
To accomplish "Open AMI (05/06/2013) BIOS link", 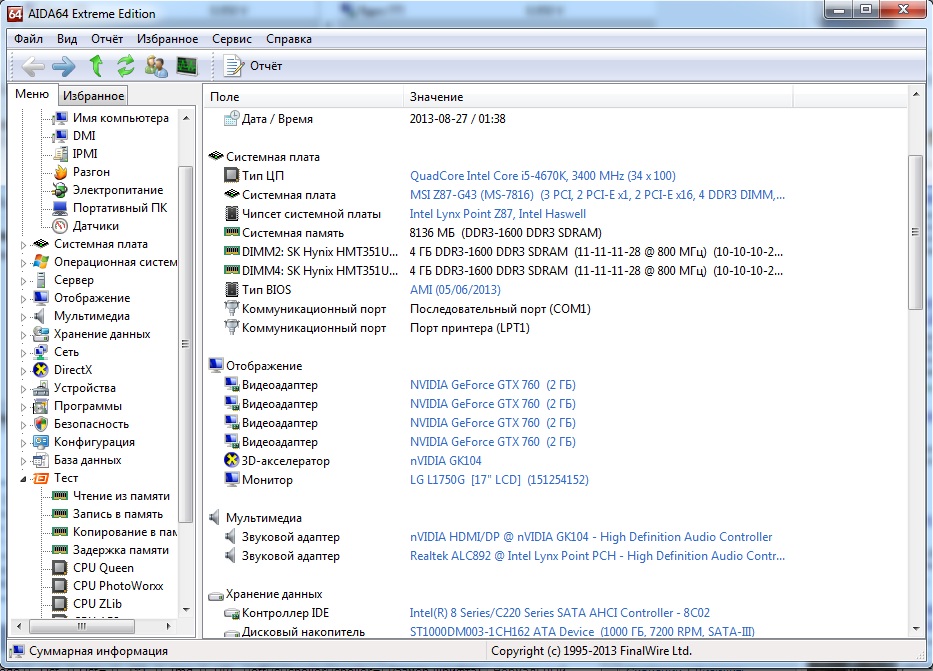I will point(455,290).
